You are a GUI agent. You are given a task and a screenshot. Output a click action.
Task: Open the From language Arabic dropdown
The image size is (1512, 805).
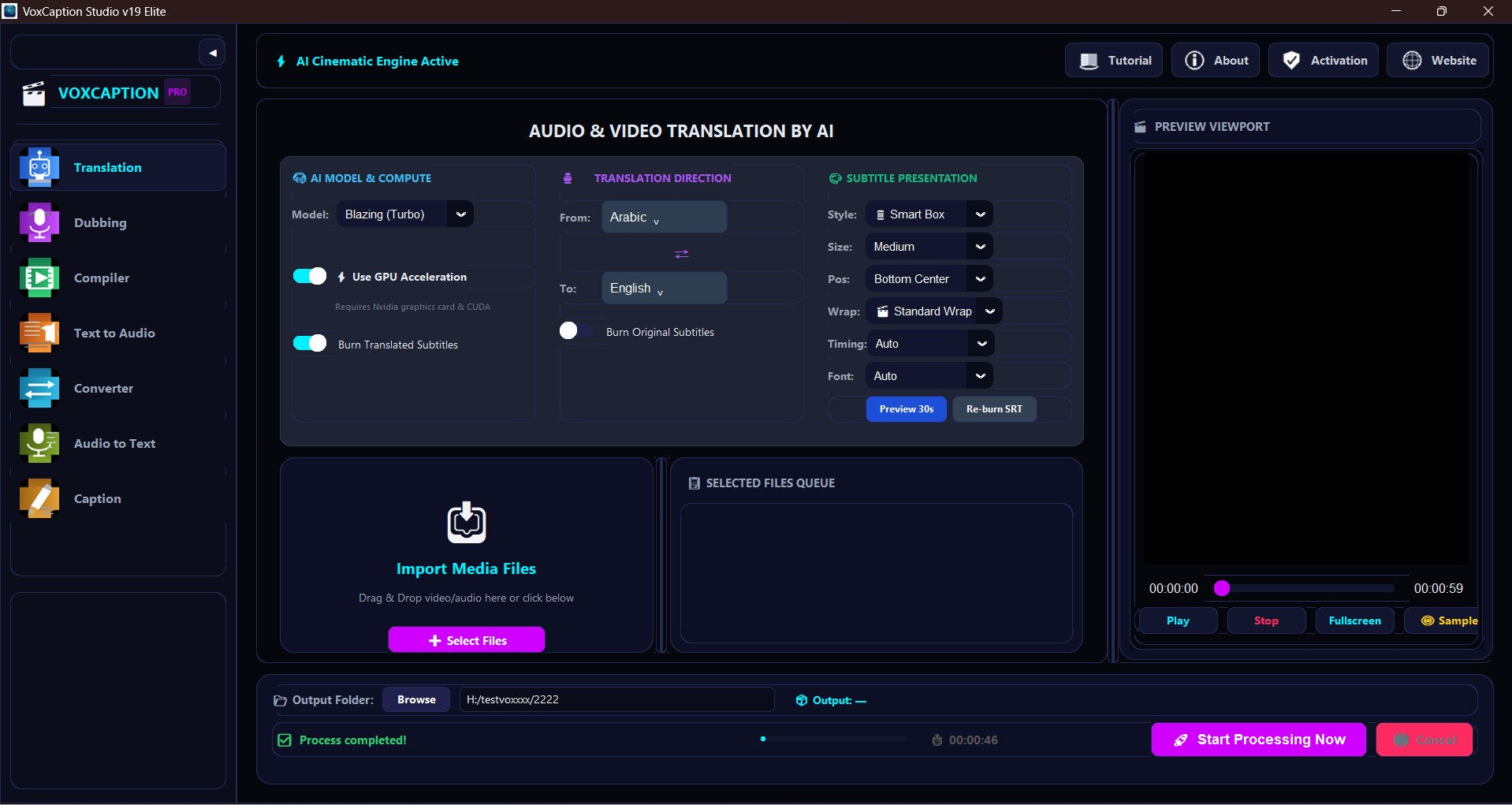(x=664, y=217)
